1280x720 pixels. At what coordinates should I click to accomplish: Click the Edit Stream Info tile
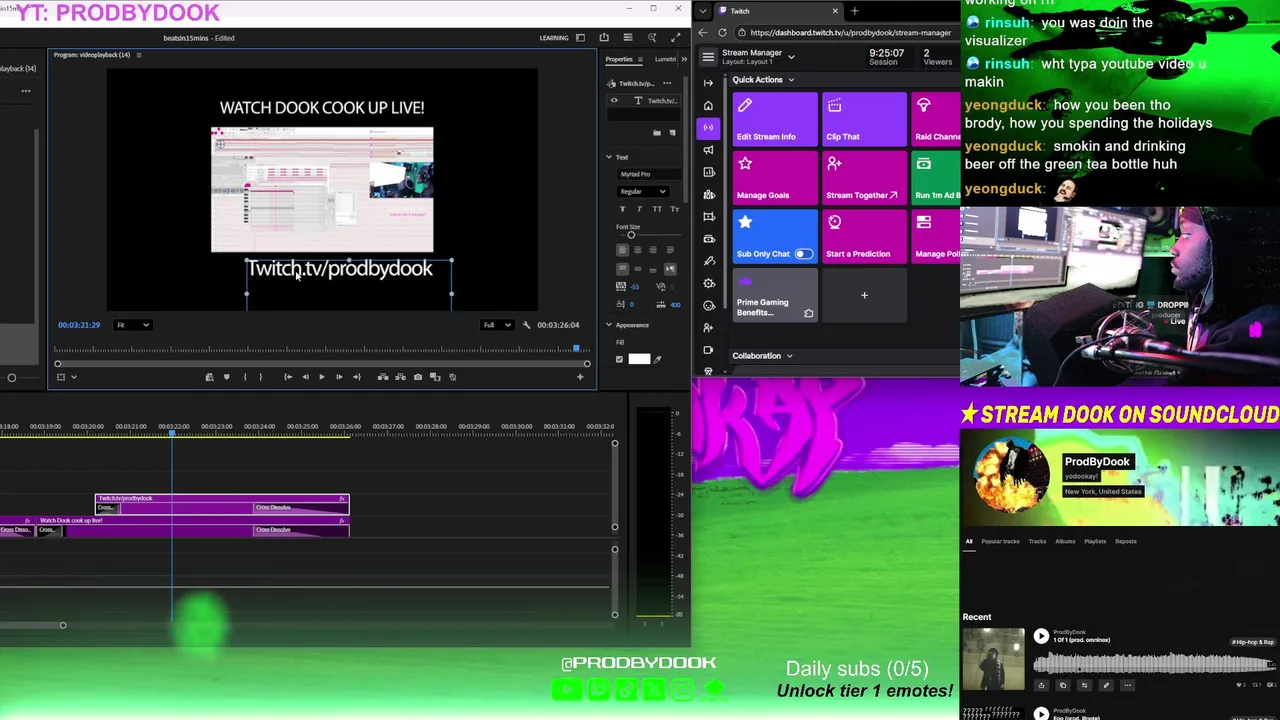pos(775,119)
